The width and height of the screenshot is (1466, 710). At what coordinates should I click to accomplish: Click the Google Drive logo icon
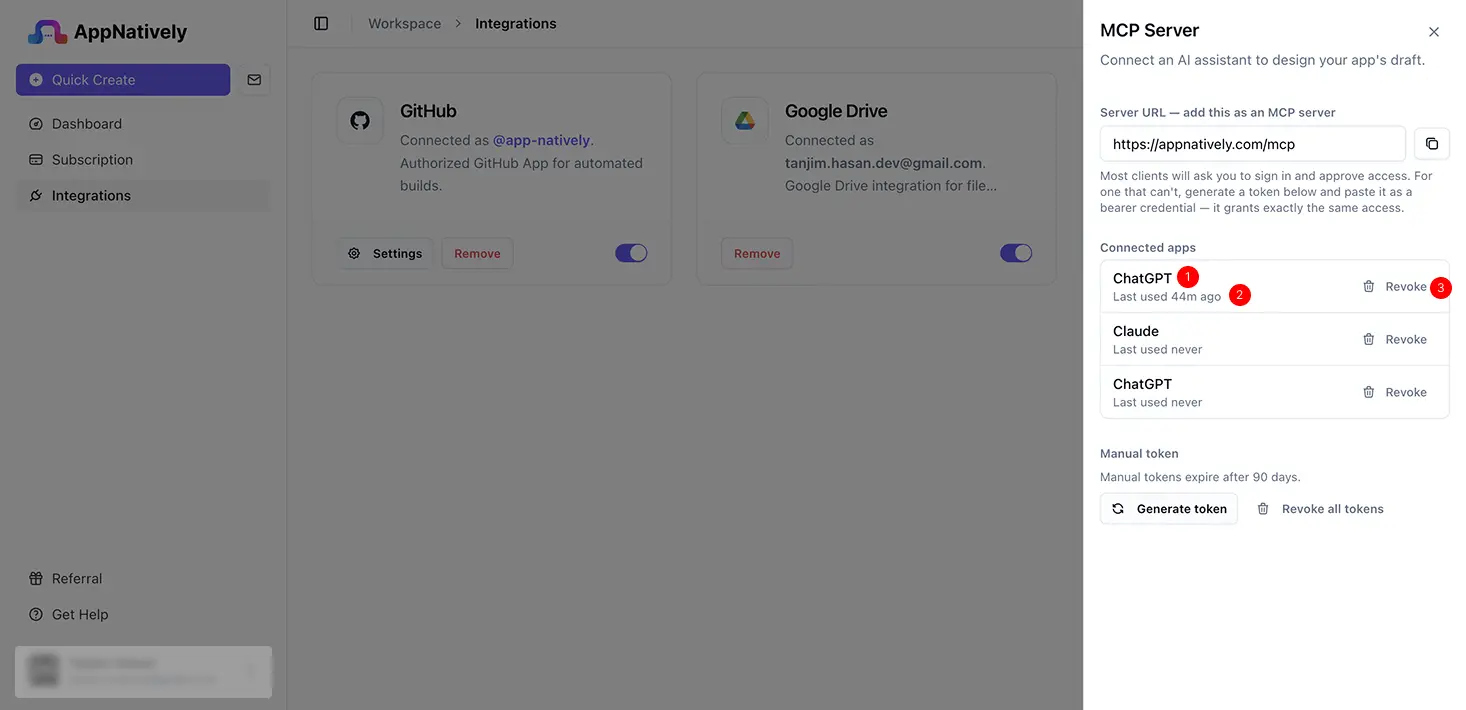[x=745, y=121]
